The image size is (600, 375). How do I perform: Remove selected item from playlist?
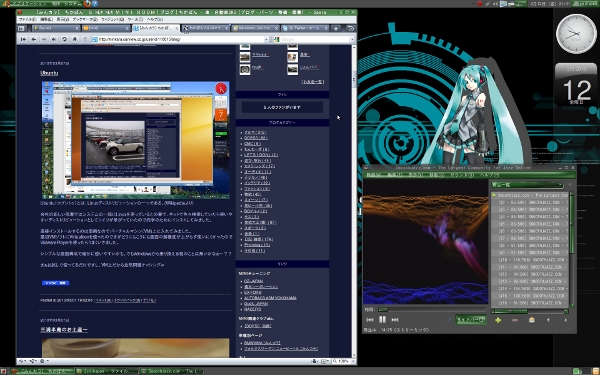515,320
